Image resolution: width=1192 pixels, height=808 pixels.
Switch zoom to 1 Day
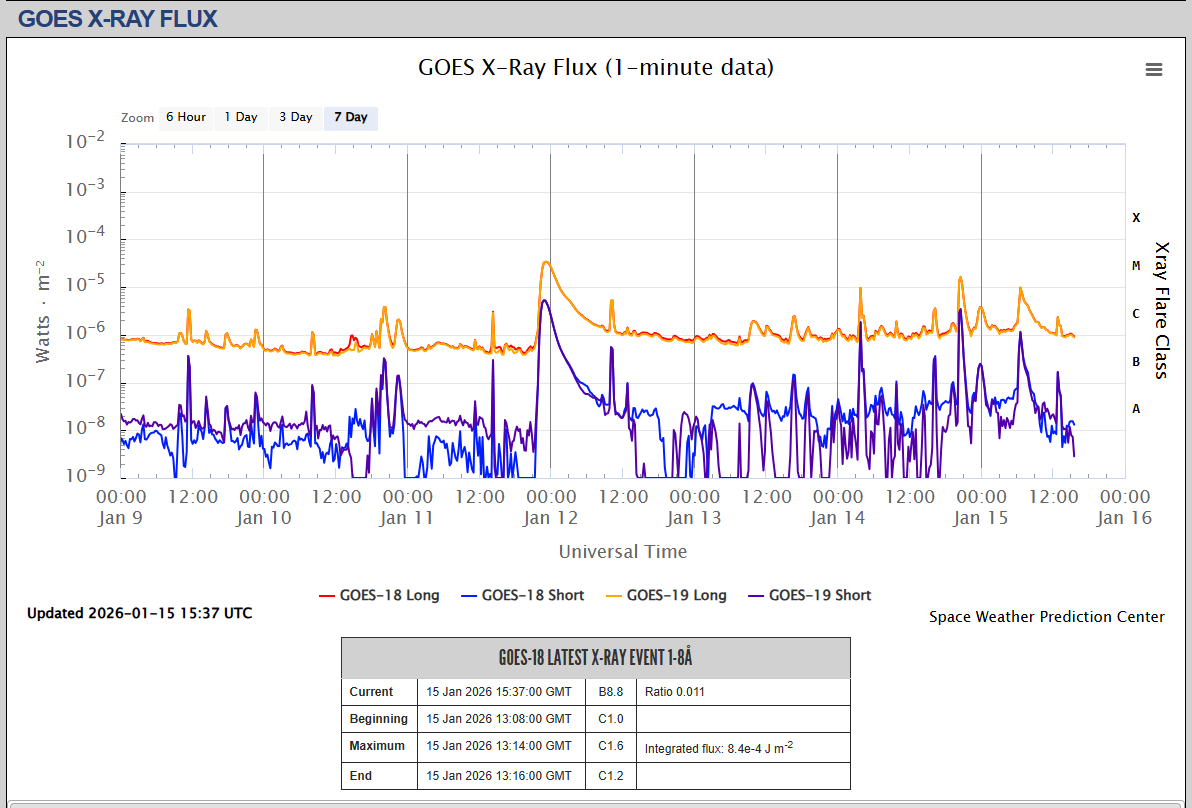point(240,118)
